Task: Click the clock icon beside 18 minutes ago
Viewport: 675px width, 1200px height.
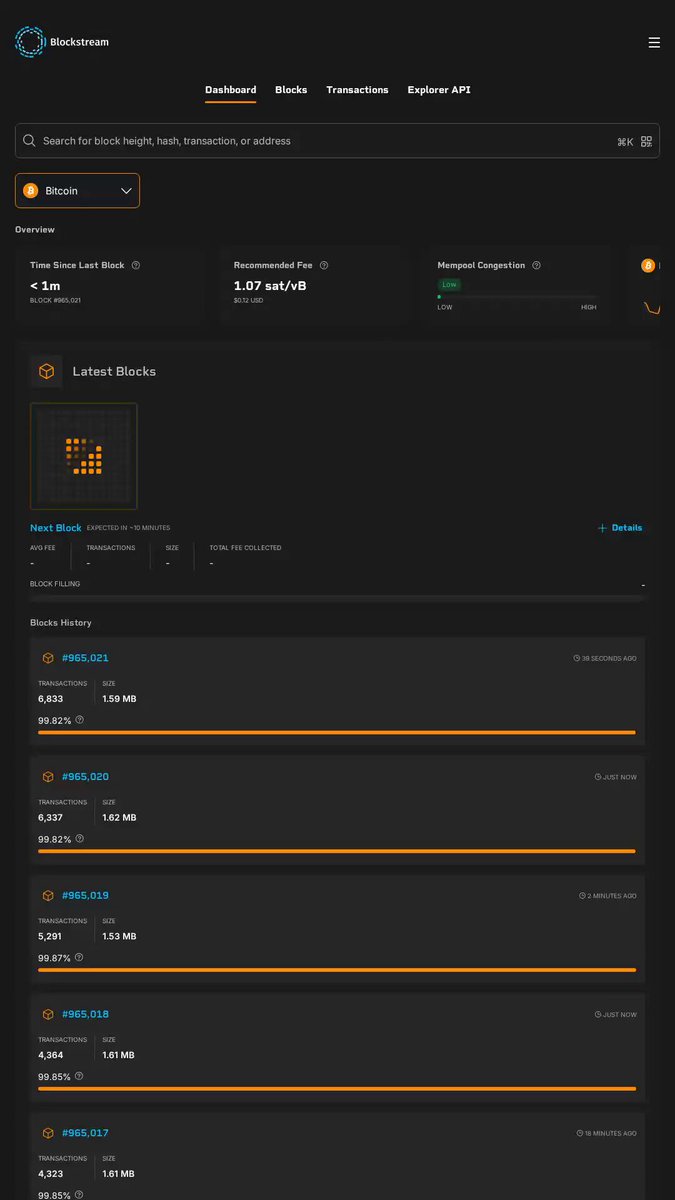Action: (580, 1133)
